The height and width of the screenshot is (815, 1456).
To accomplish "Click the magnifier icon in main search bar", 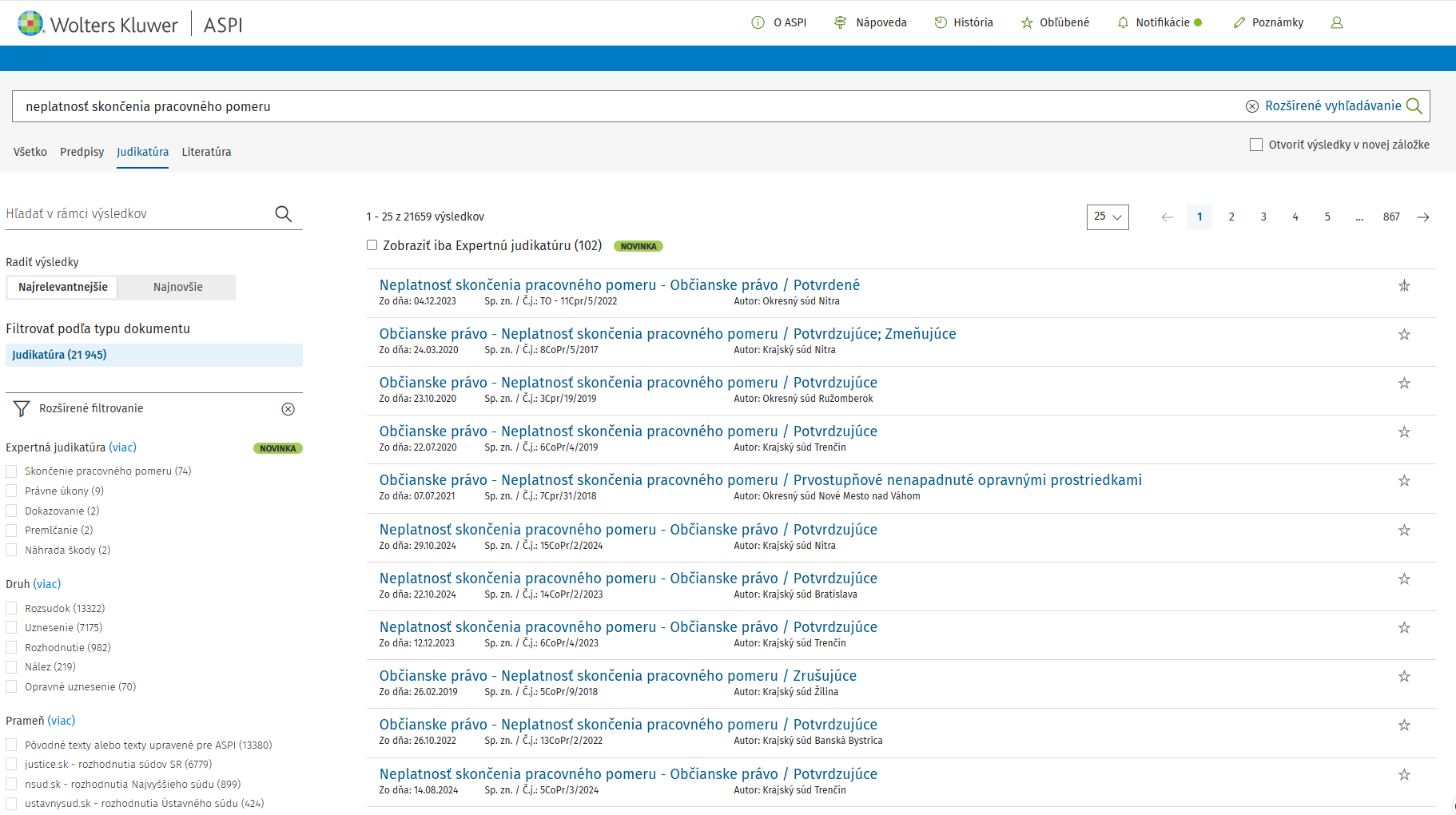I will 1414,106.
